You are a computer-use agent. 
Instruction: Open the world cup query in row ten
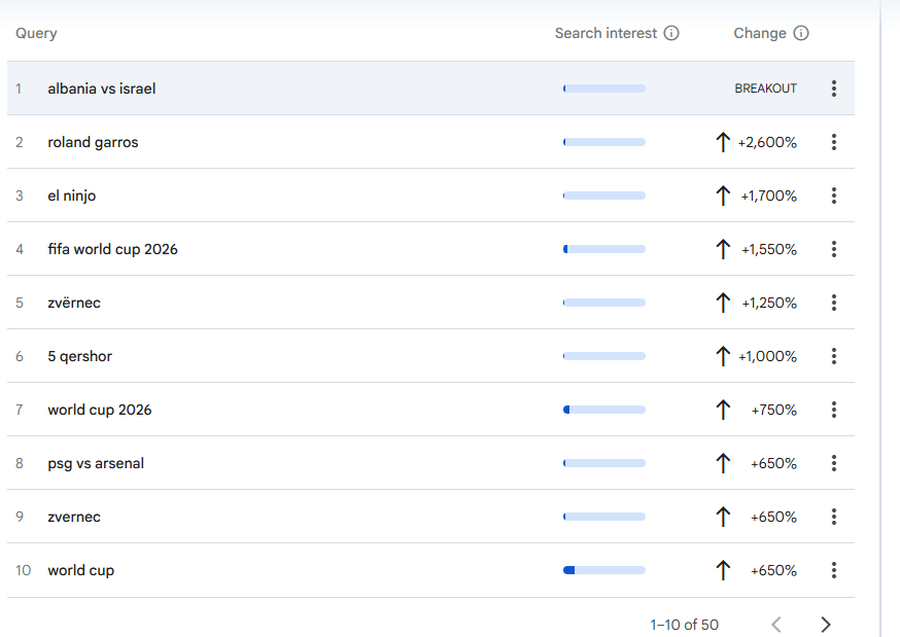point(81,570)
